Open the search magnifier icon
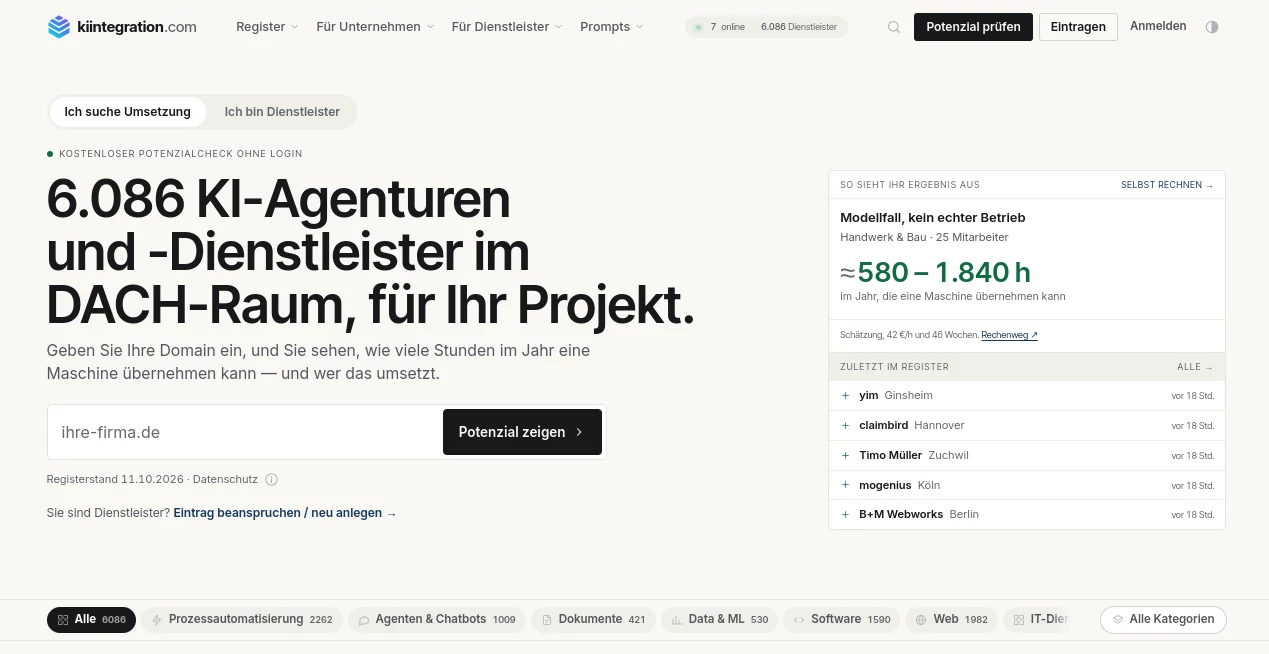 [894, 27]
